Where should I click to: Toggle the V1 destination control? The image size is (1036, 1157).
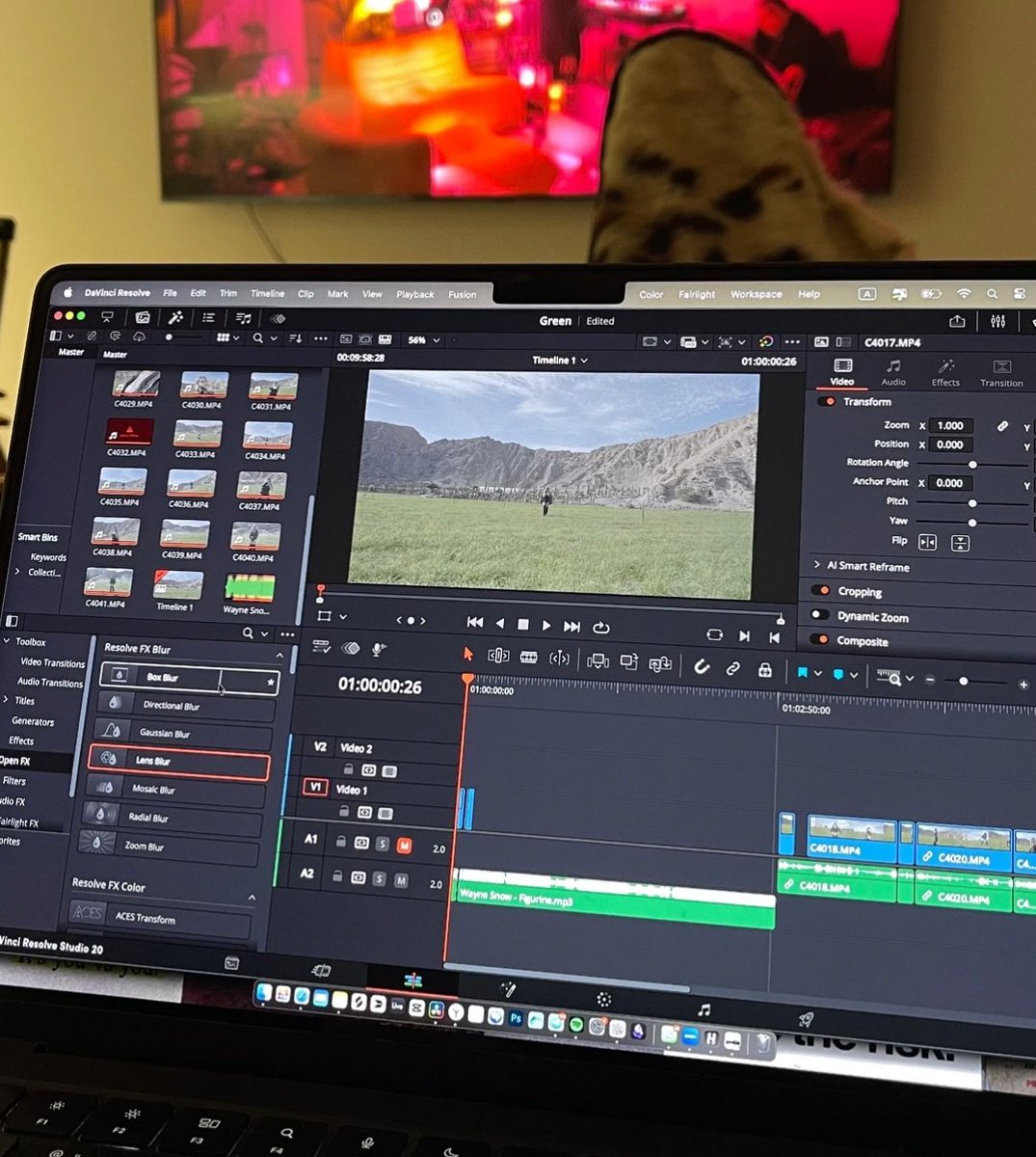click(315, 788)
